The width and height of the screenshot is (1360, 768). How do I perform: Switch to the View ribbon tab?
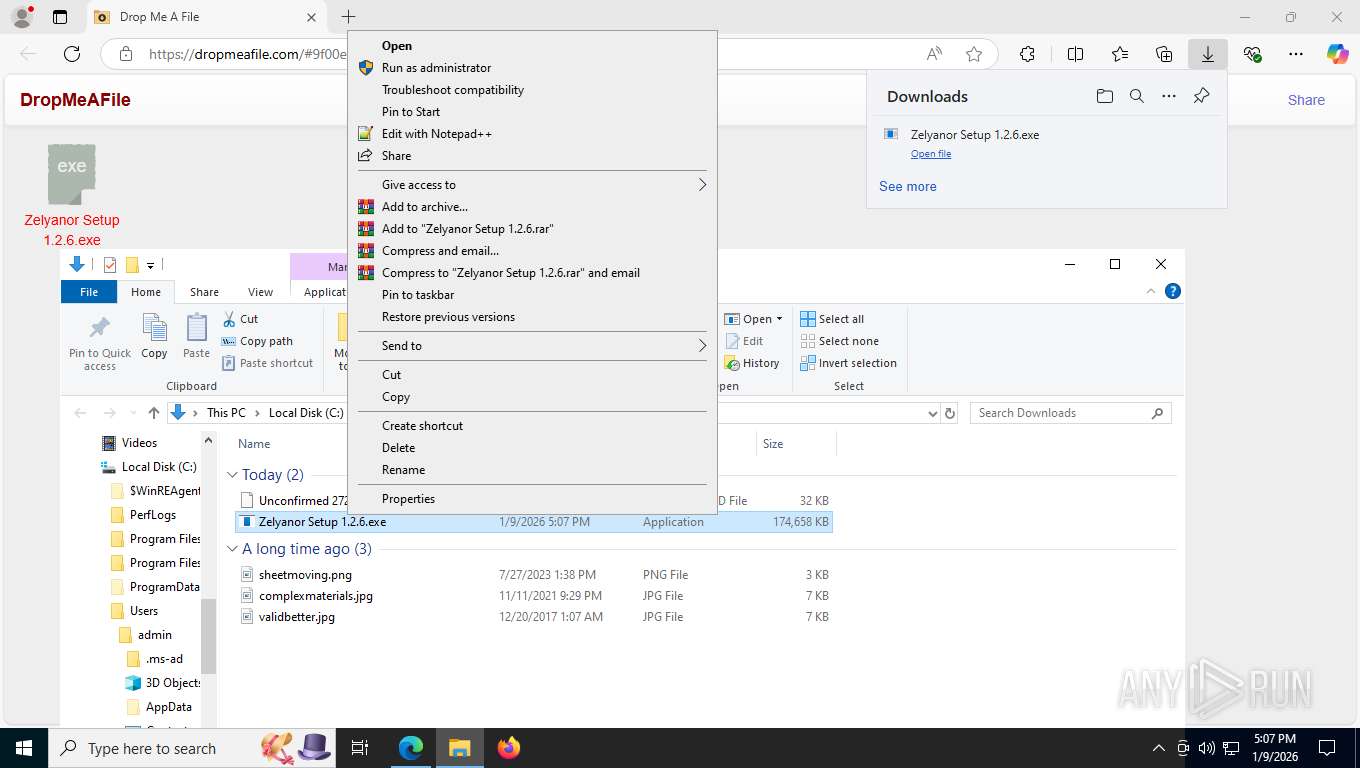pos(260,292)
